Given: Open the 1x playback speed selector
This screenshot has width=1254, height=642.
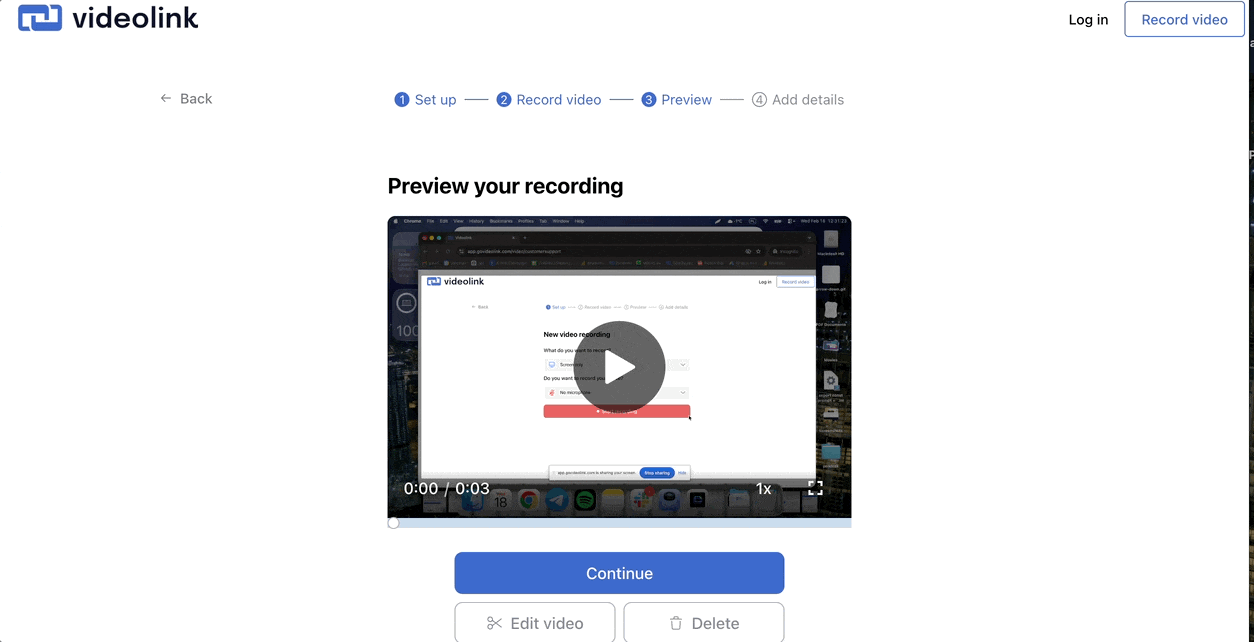Looking at the screenshot, I should 763,488.
